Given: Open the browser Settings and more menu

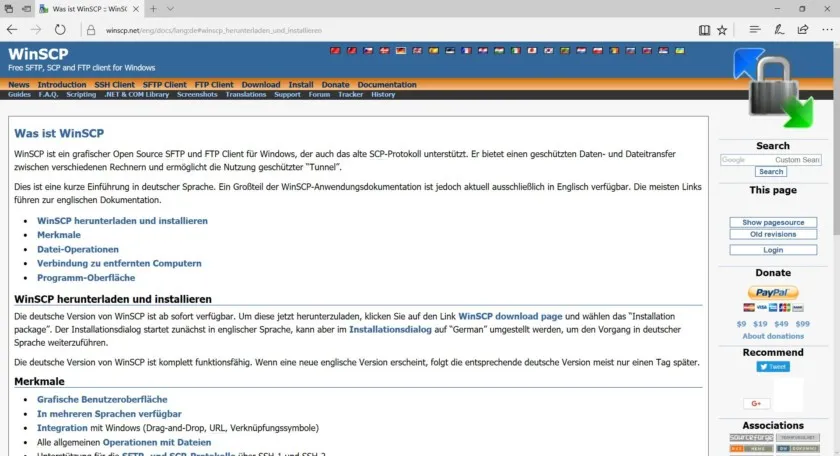Looking at the screenshot, I should coord(827,30).
